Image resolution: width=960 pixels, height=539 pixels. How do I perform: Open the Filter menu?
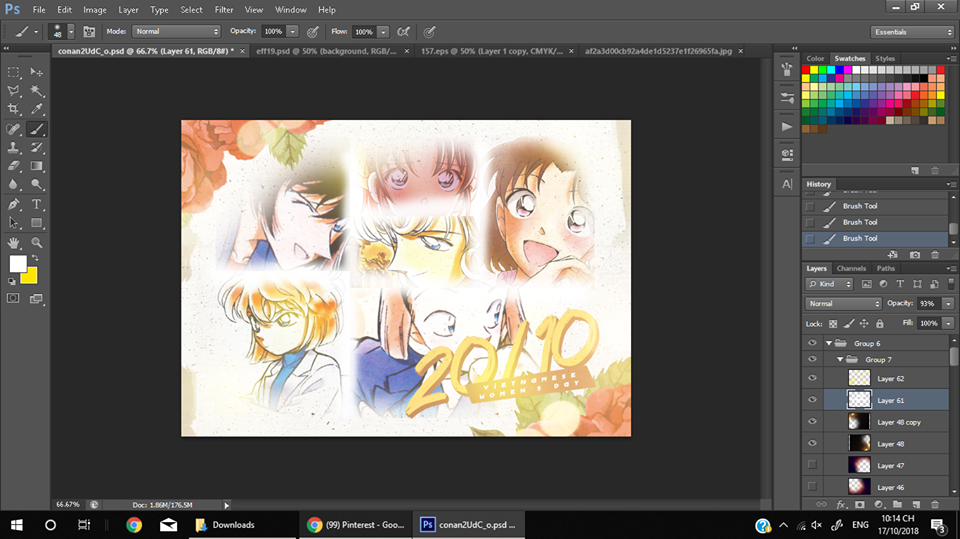coord(224,10)
